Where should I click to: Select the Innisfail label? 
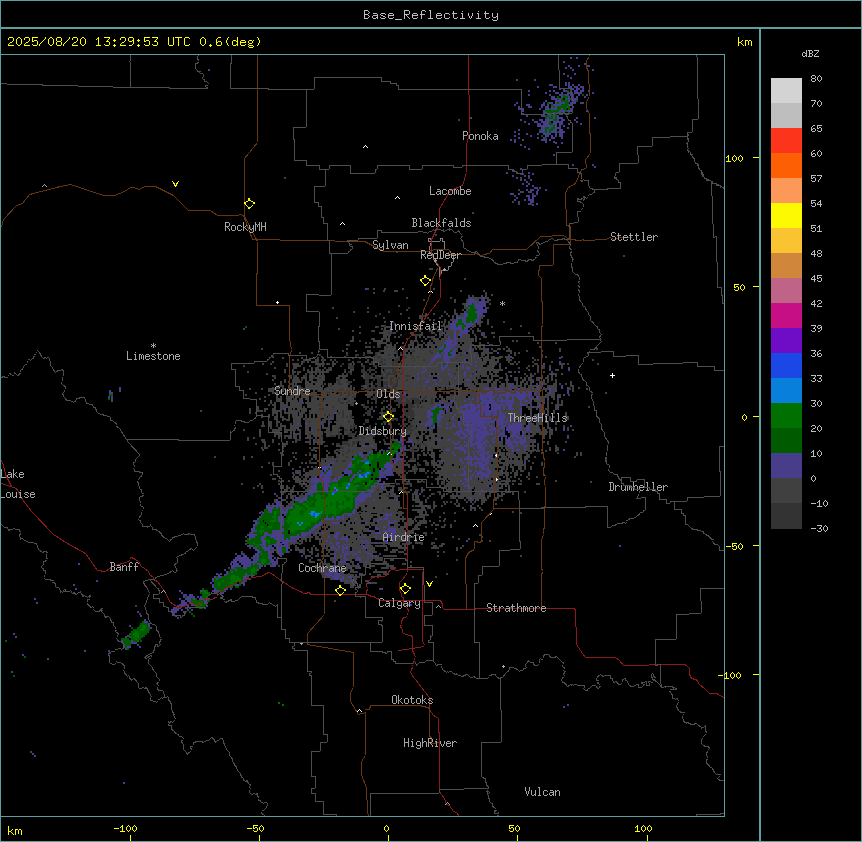[415, 326]
